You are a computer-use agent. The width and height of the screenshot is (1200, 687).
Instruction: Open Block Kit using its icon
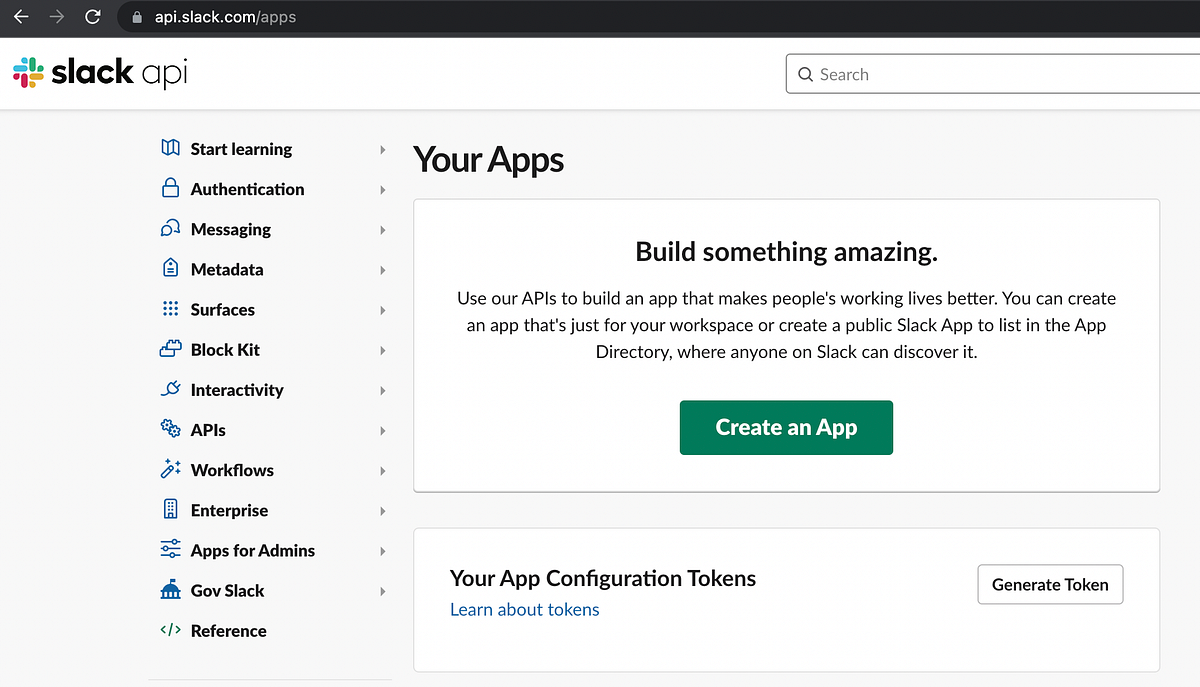pos(170,349)
